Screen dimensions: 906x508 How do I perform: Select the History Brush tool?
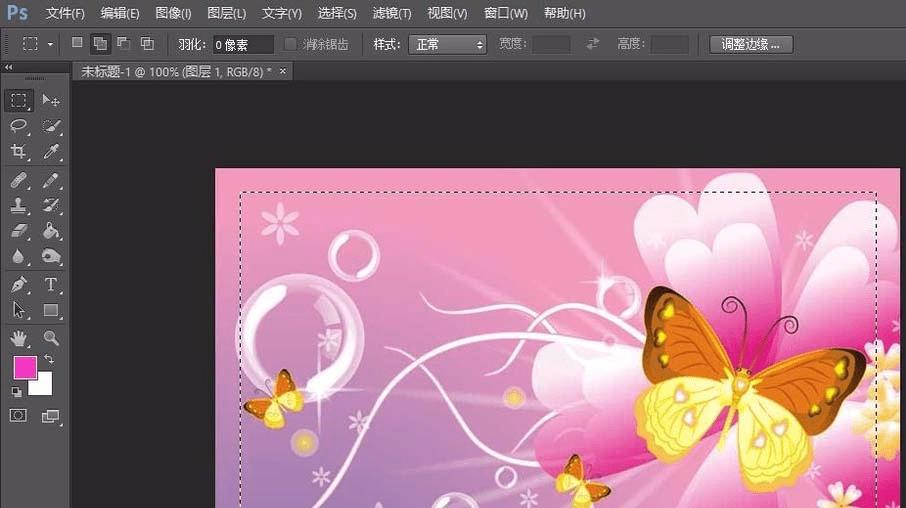[51, 205]
